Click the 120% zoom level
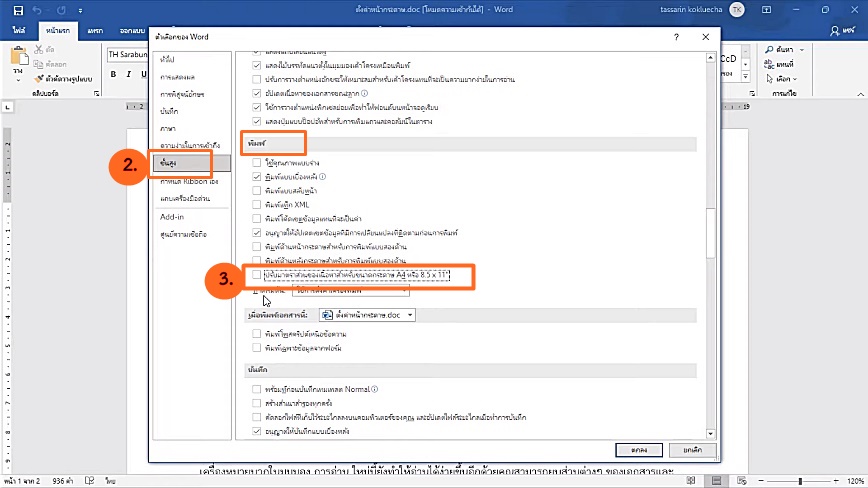 point(855,481)
